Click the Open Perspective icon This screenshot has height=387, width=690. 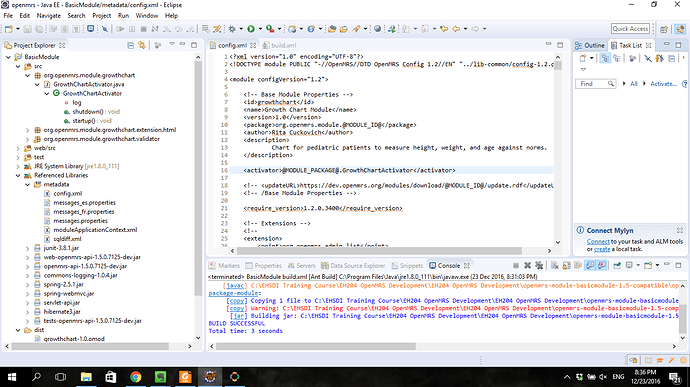tap(664, 29)
